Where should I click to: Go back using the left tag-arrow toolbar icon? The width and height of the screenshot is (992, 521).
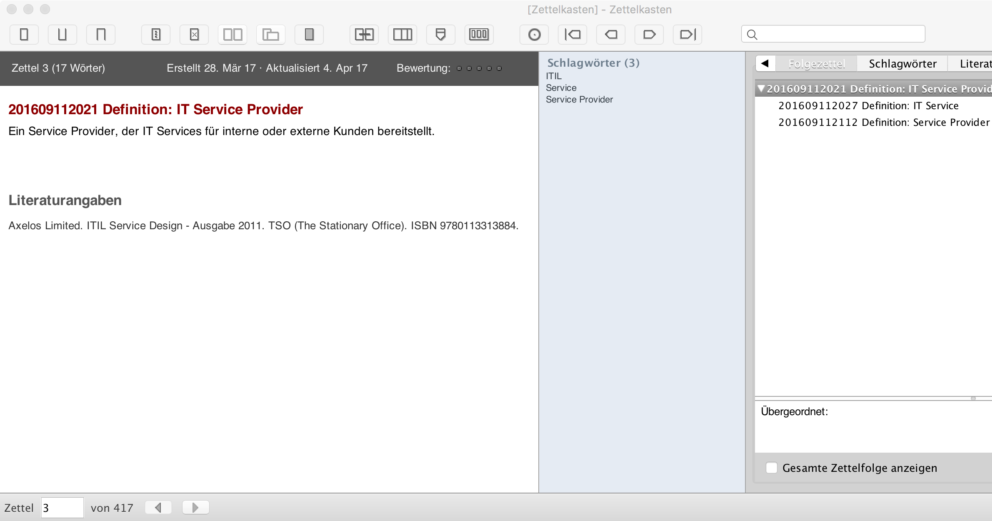click(x=611, y=34)
